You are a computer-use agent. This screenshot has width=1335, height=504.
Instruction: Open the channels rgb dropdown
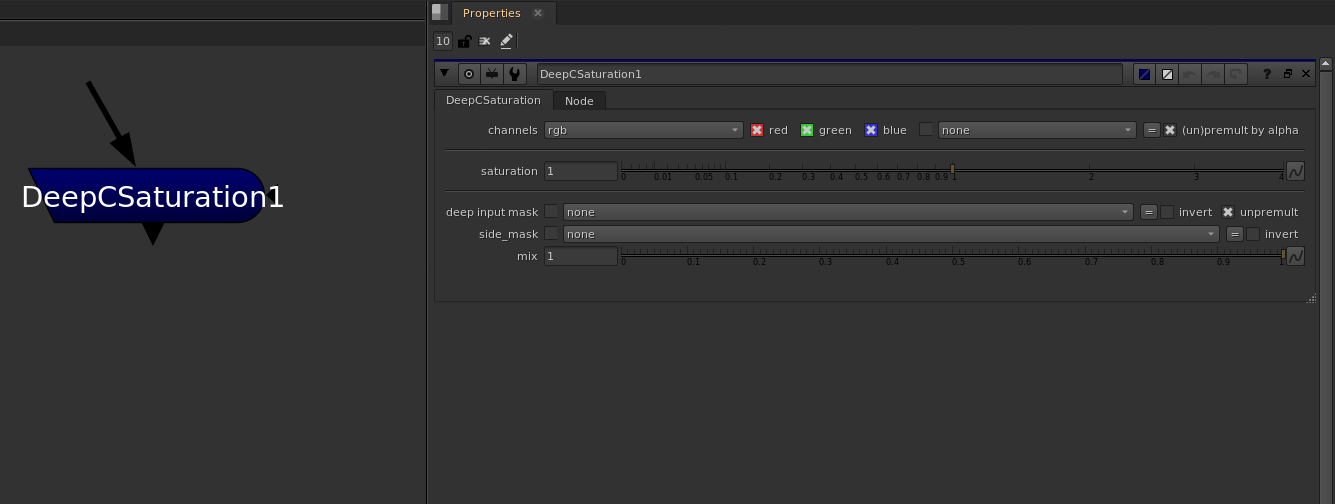pos(643,130)
